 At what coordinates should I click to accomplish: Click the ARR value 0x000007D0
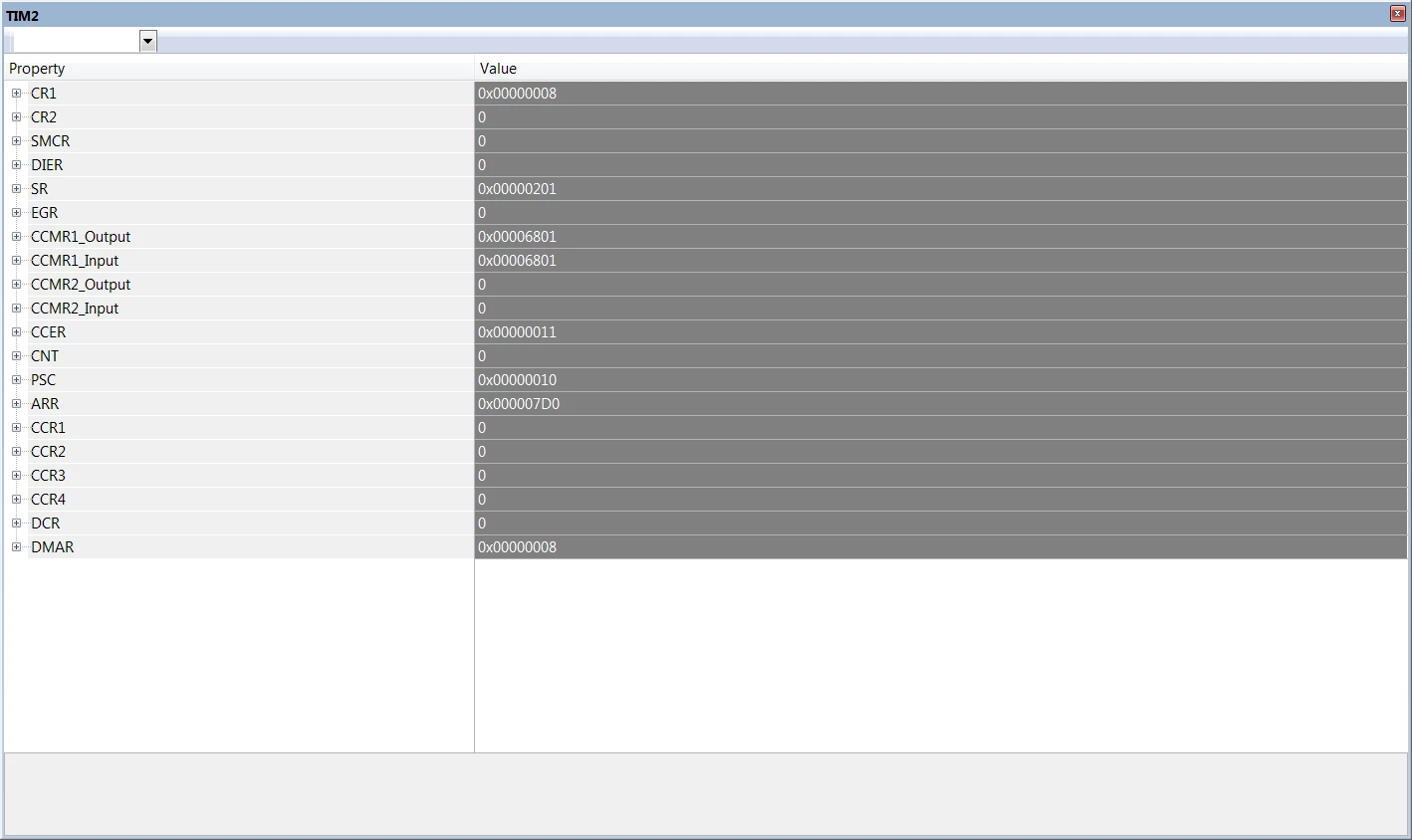(519, 404)
